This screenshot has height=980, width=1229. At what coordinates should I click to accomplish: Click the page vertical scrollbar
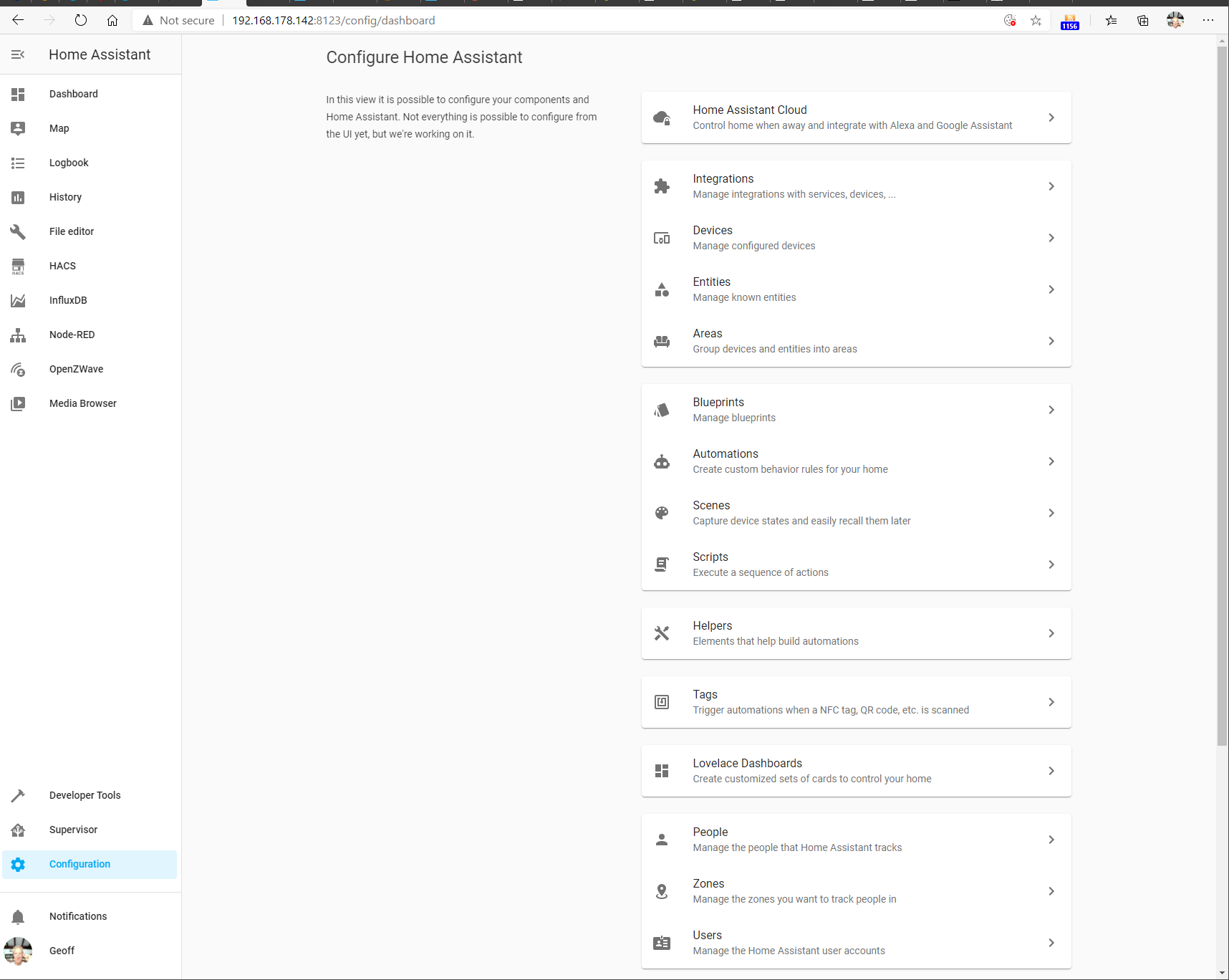(1222, 395)
